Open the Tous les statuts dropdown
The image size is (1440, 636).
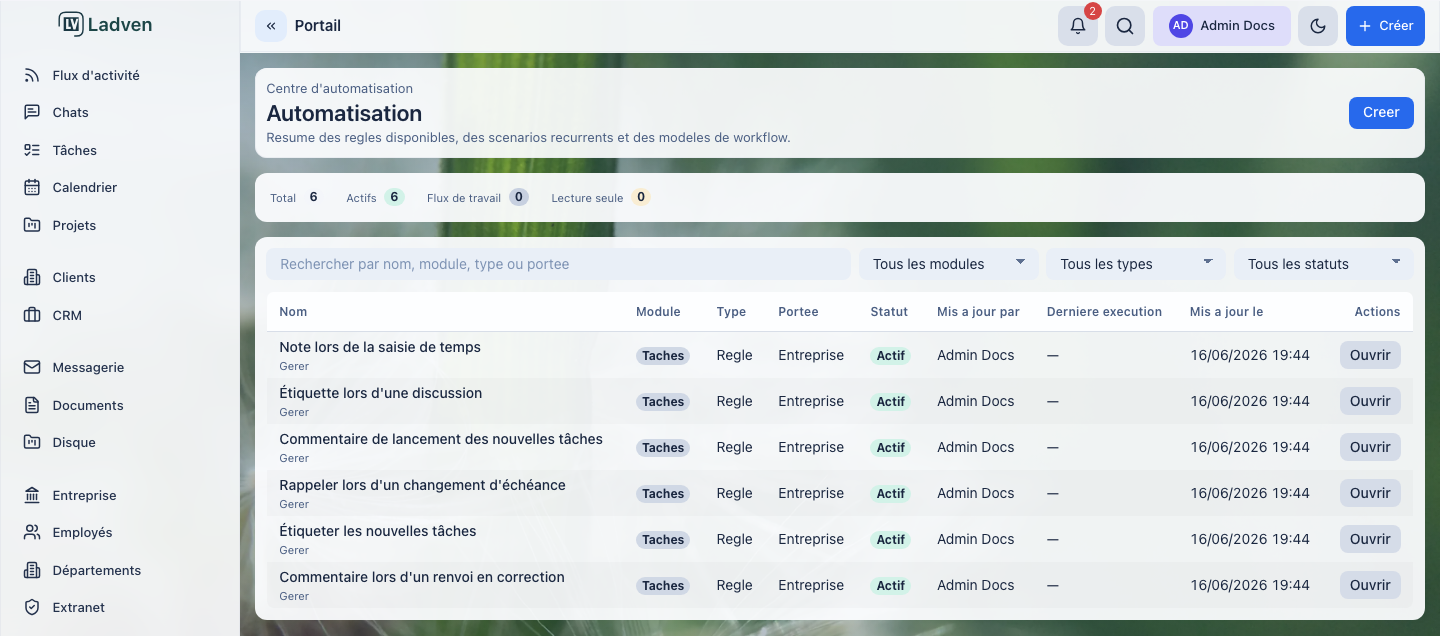pos(1324,264)
